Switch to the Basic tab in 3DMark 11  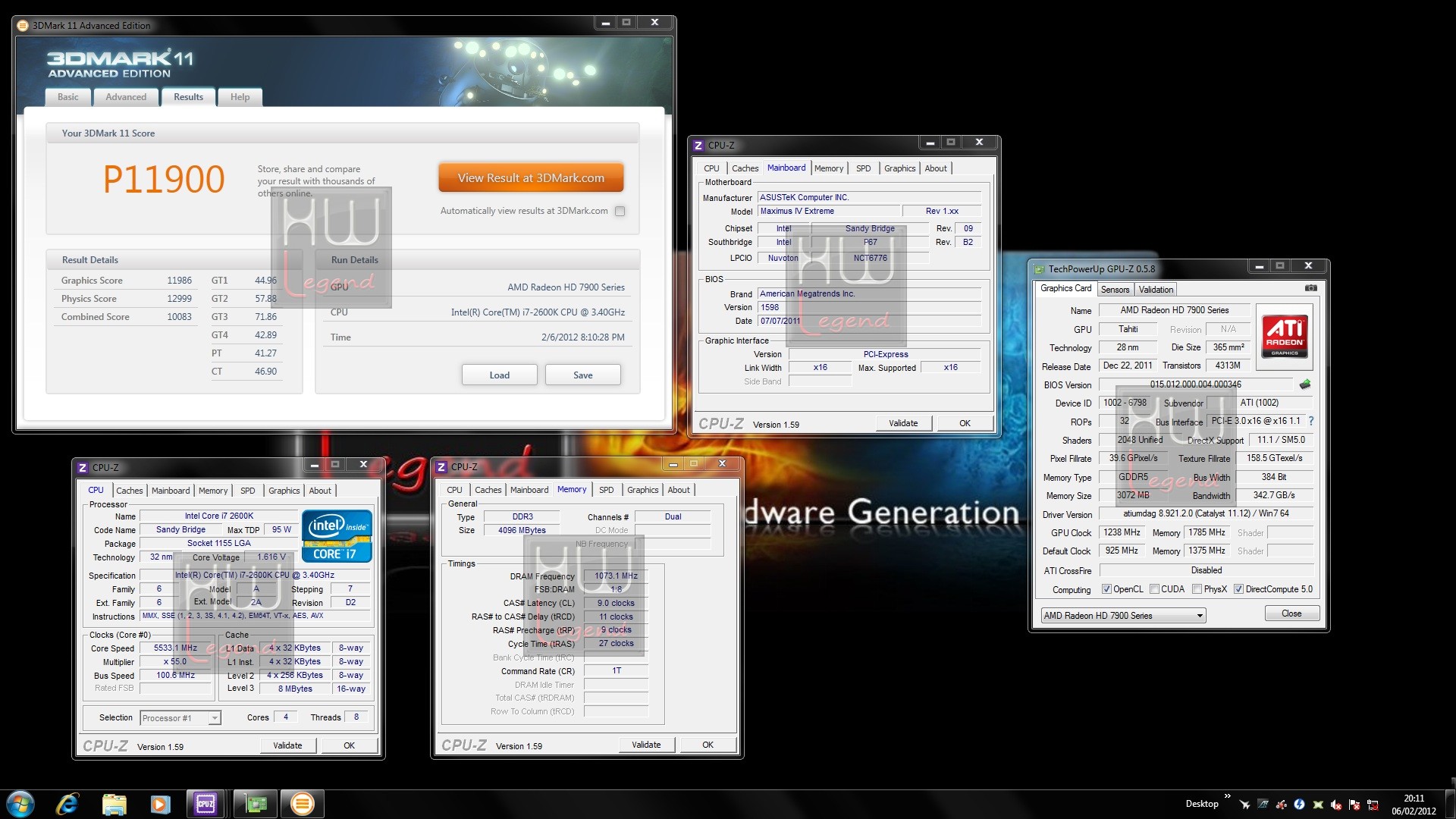[x=68, y=97]
